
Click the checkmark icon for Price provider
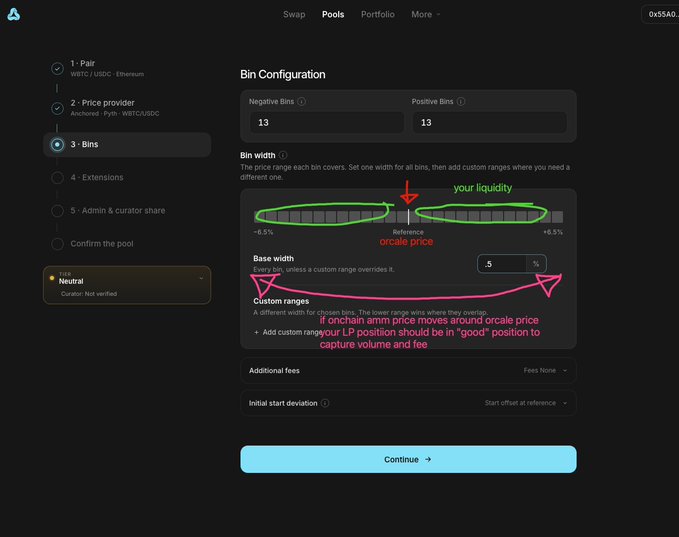tap(57, 108)
